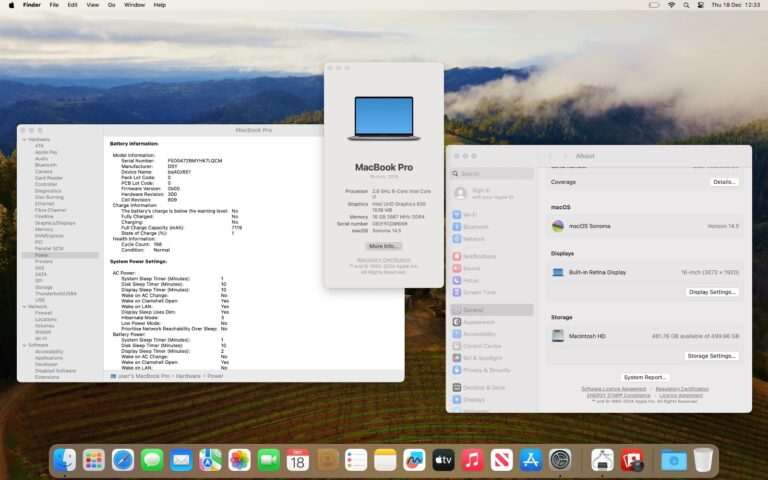Open FaceTime in the Dock
768x480 pixels.
tap(268, 460)
